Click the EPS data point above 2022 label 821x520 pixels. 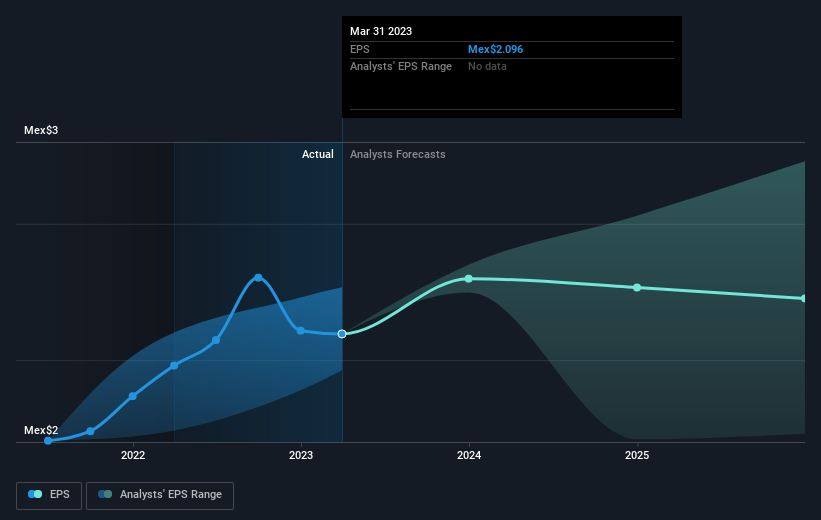click(132, 396)
